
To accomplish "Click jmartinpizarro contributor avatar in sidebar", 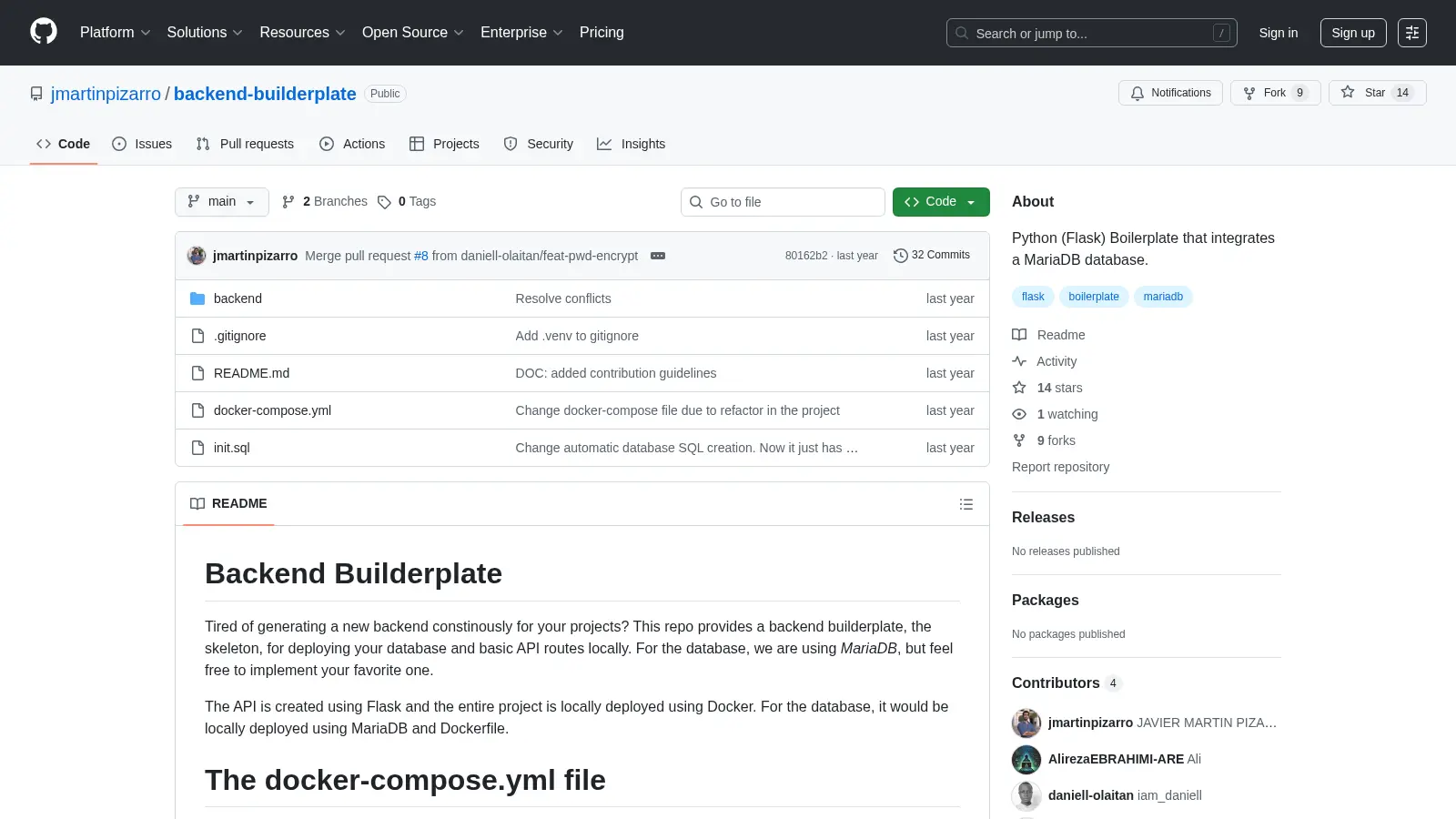I will [x=1026, y=723].
